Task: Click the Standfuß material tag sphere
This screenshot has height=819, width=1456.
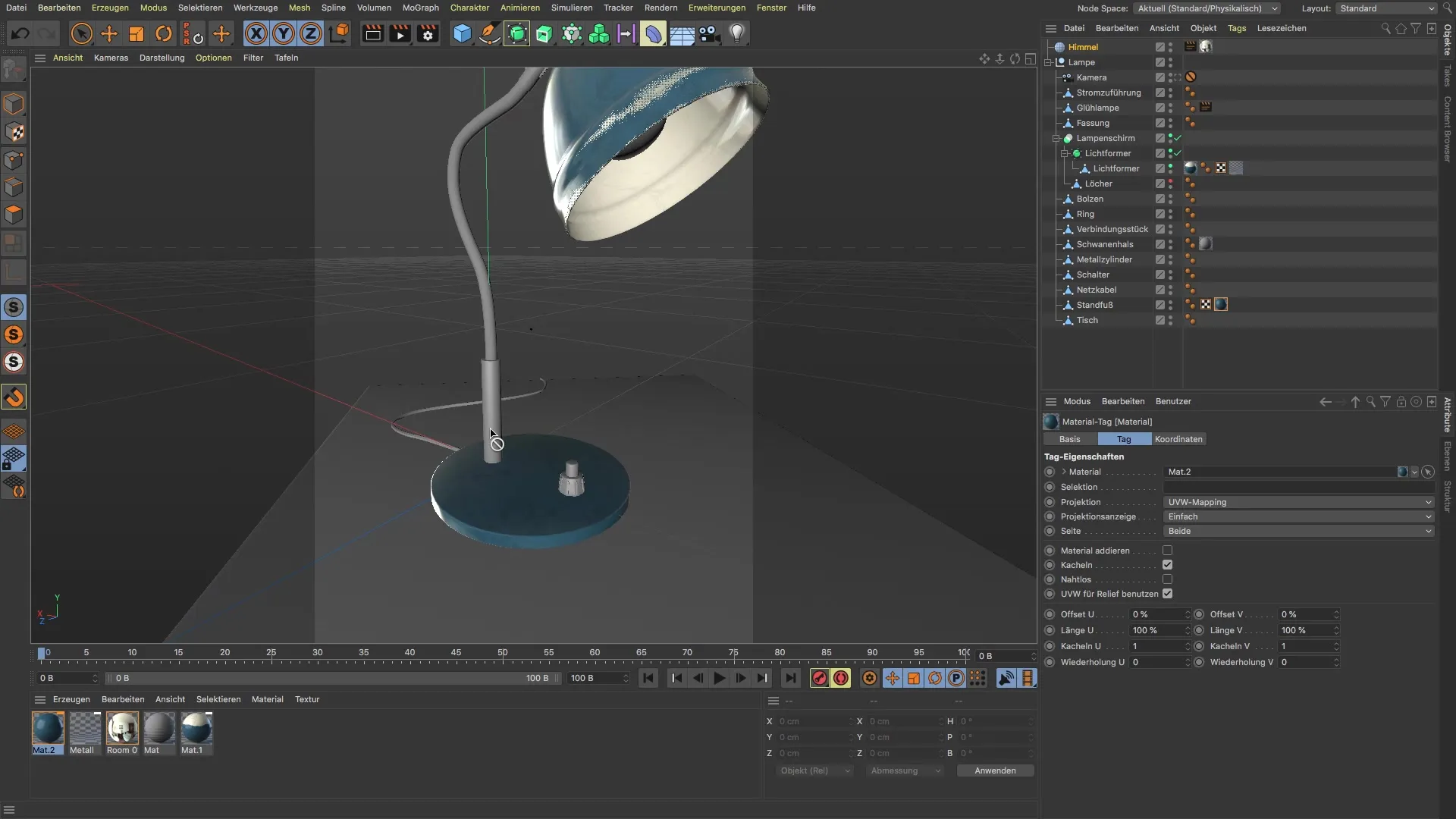Action: 1220,305
